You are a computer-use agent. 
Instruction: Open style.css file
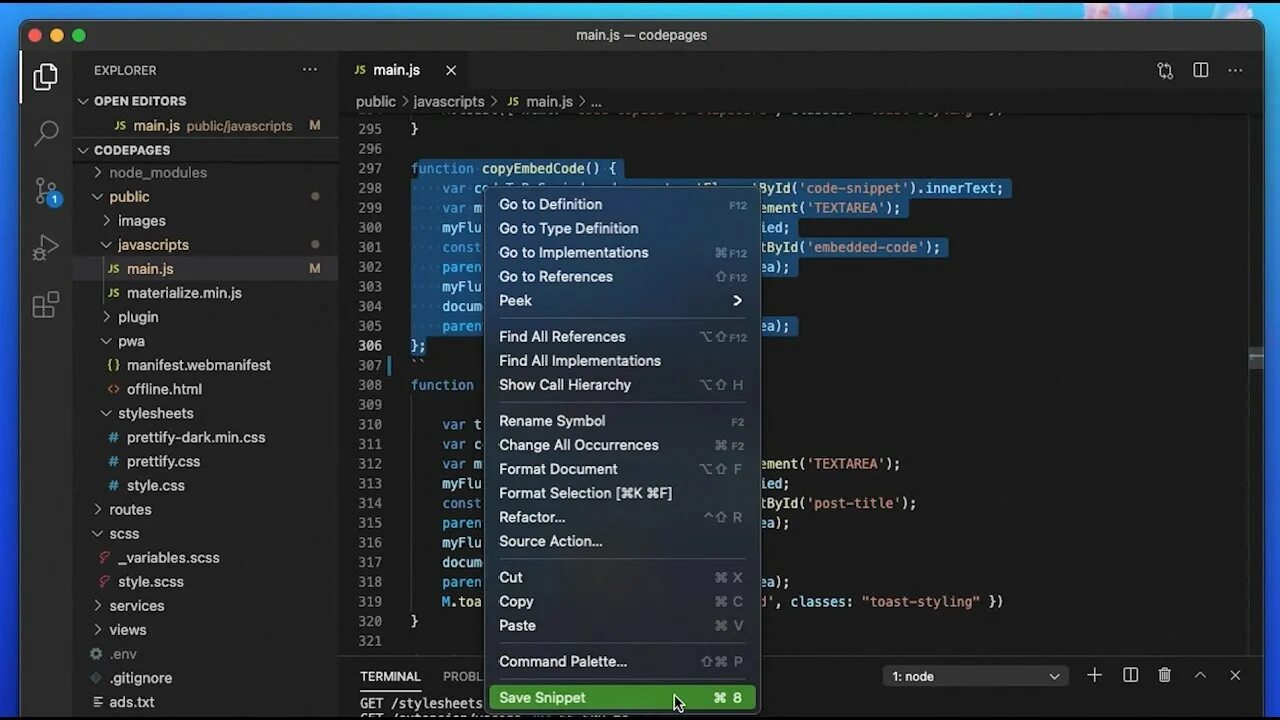point(155,485)
